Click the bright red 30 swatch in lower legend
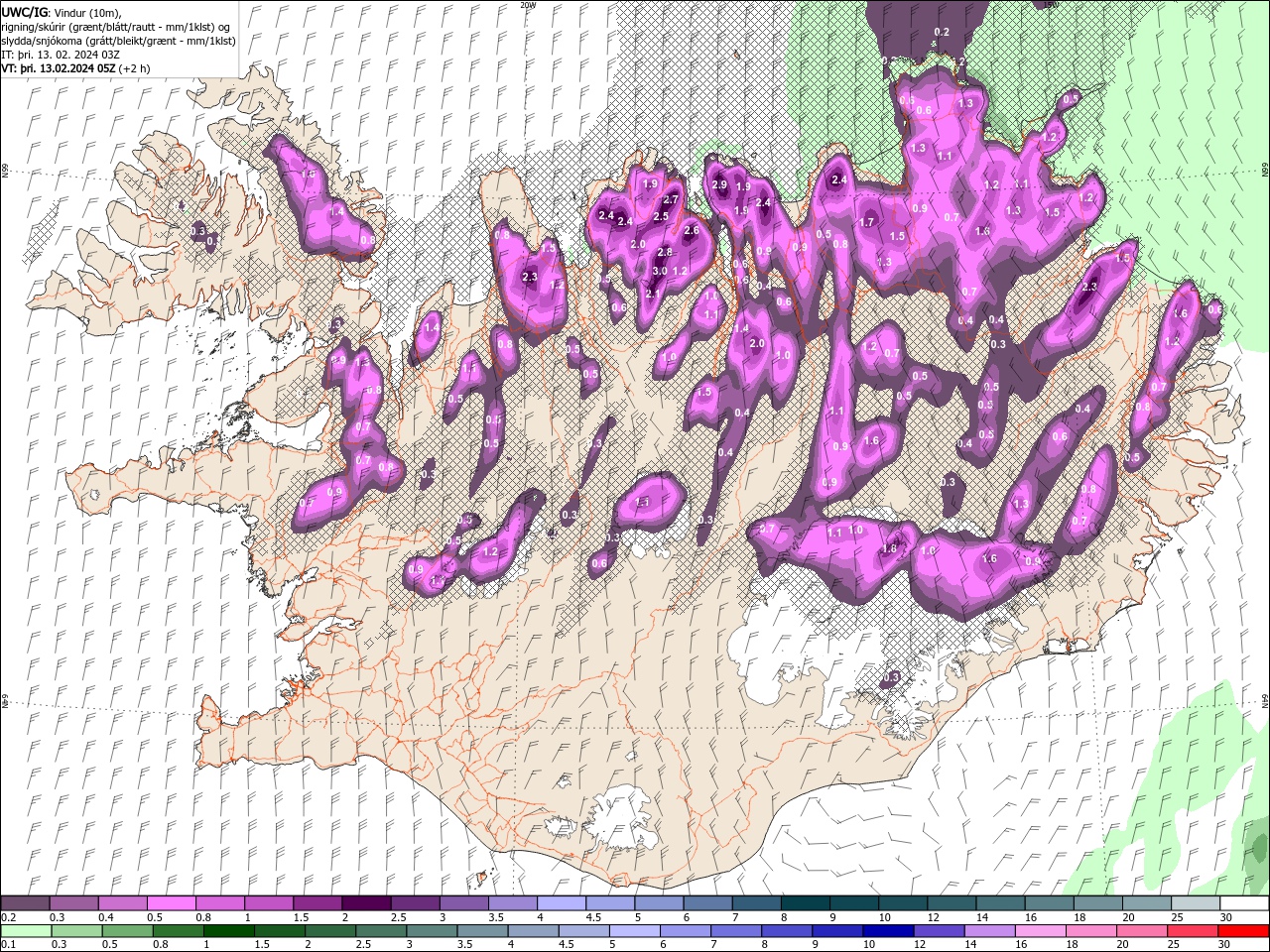The height and width of the screenshot is (952, 1270). tap(1243, 931)
